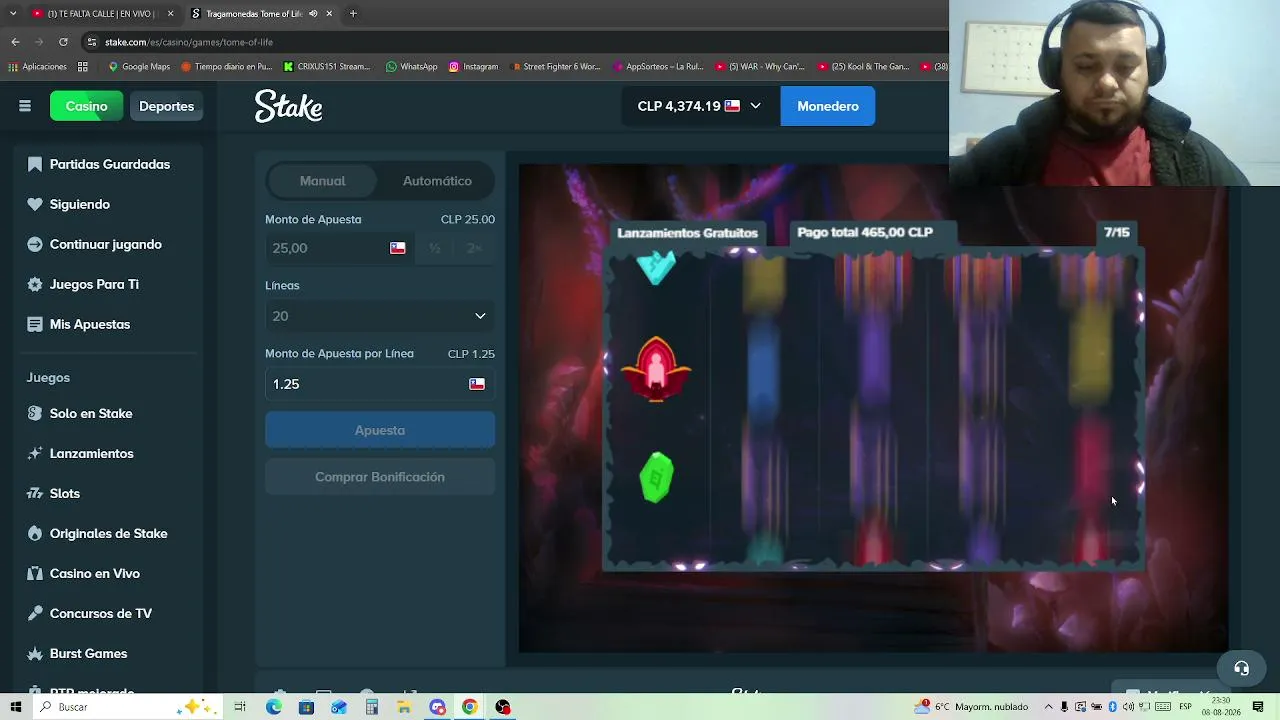Switch to the Deportes section
This screenshot has height=720, width=1280.
[x=166, y=106]
